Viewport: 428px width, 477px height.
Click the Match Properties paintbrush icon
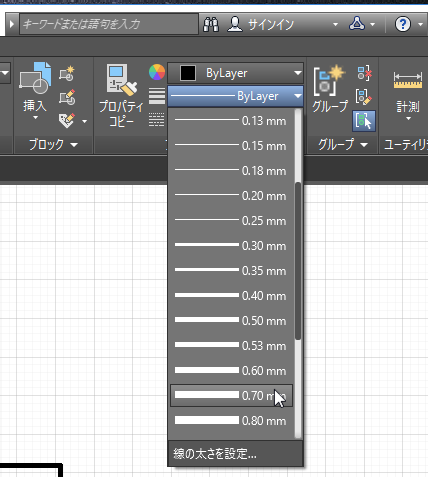pos(122,79)
